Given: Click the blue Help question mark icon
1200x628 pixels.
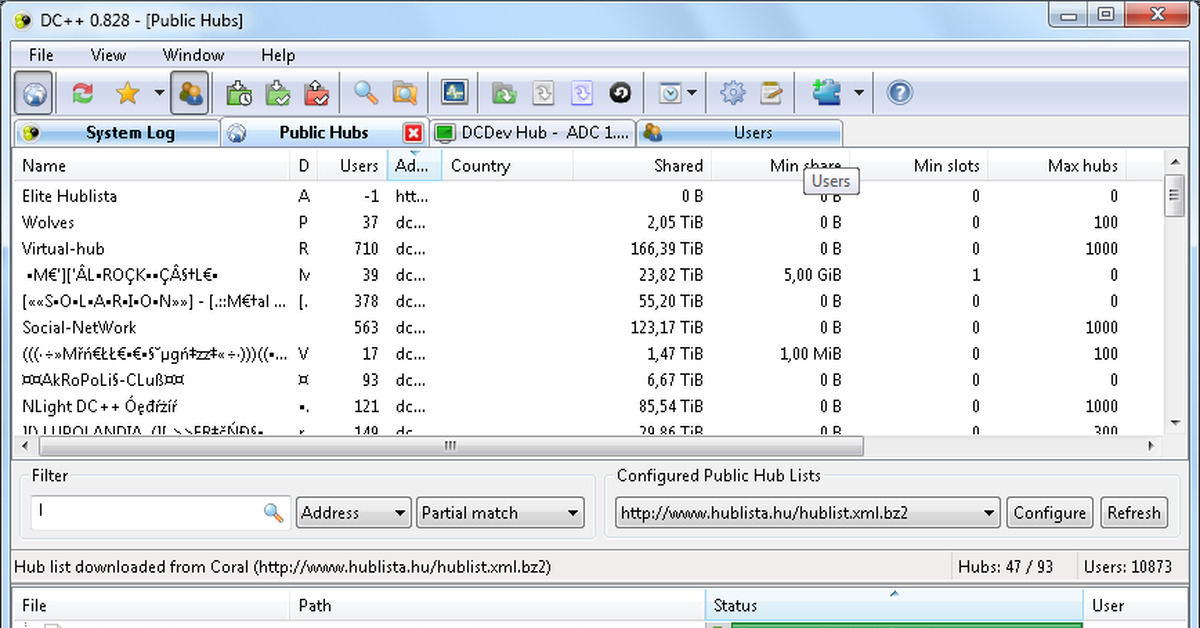Looking at the screenshot, I should pos(900,94).
